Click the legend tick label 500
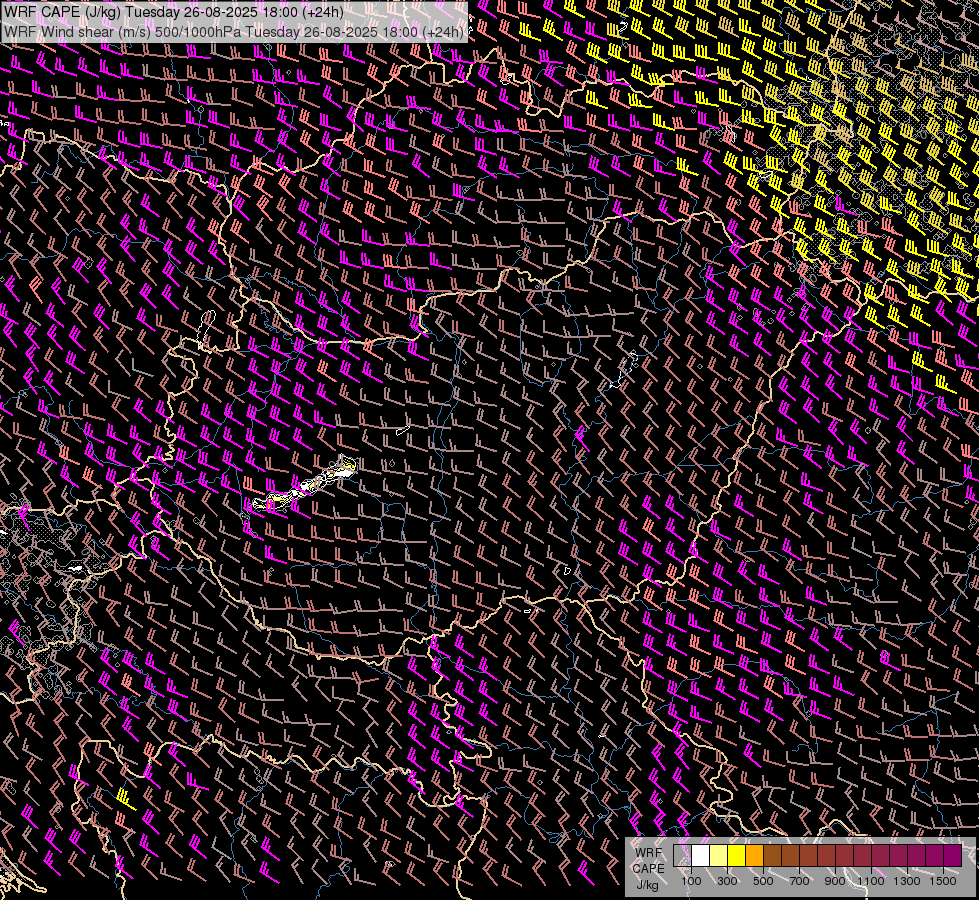979x900 pixels. [763, 881]
